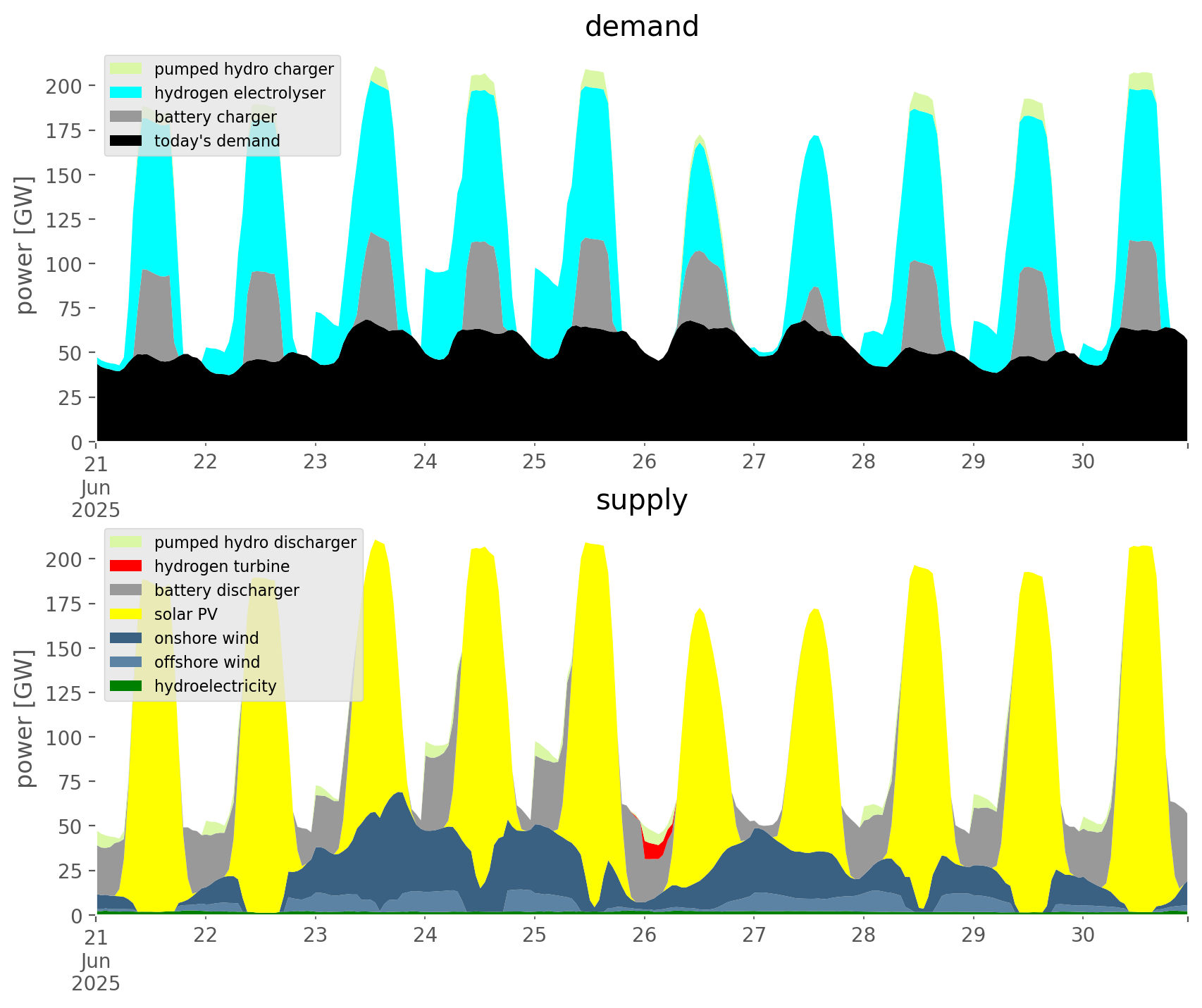Click the pumped hydro charger legend swatch

click(x=126, y=69)
